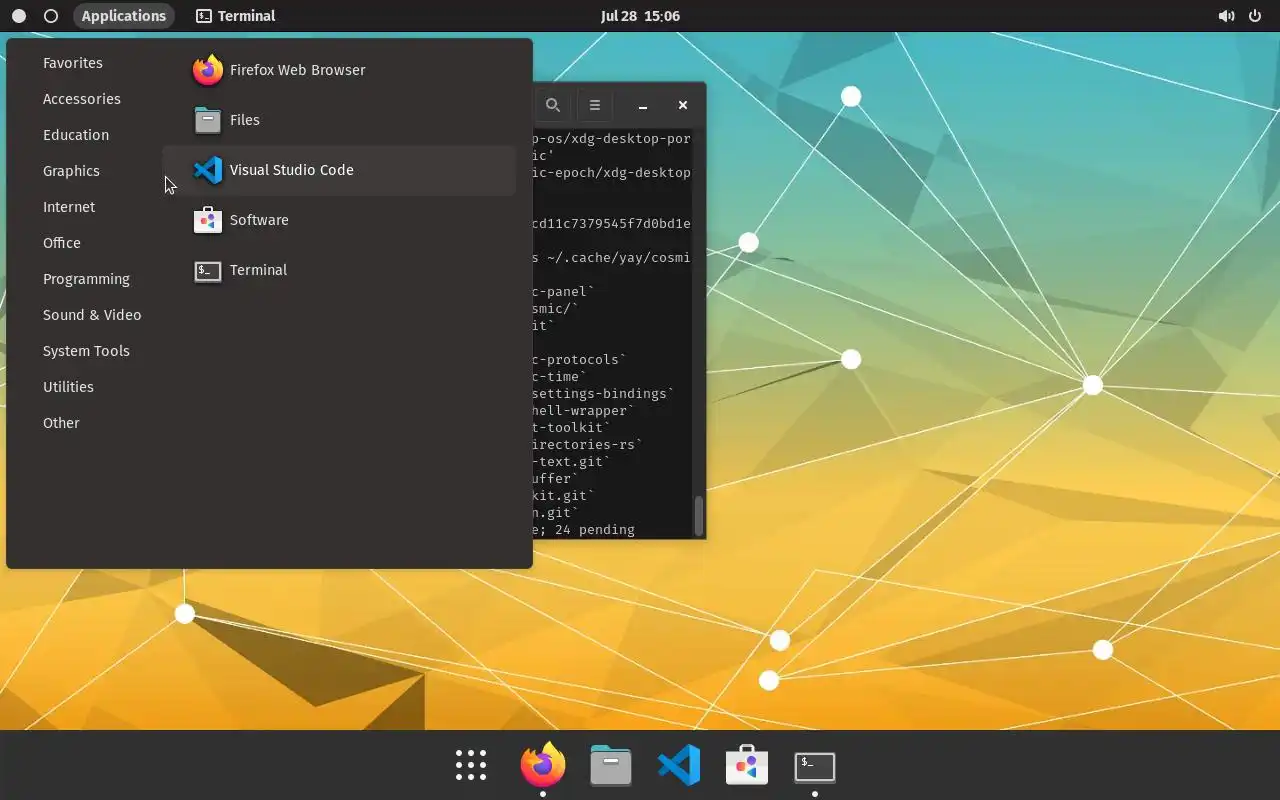Launch Files from the applications menu

coord(339,120)
